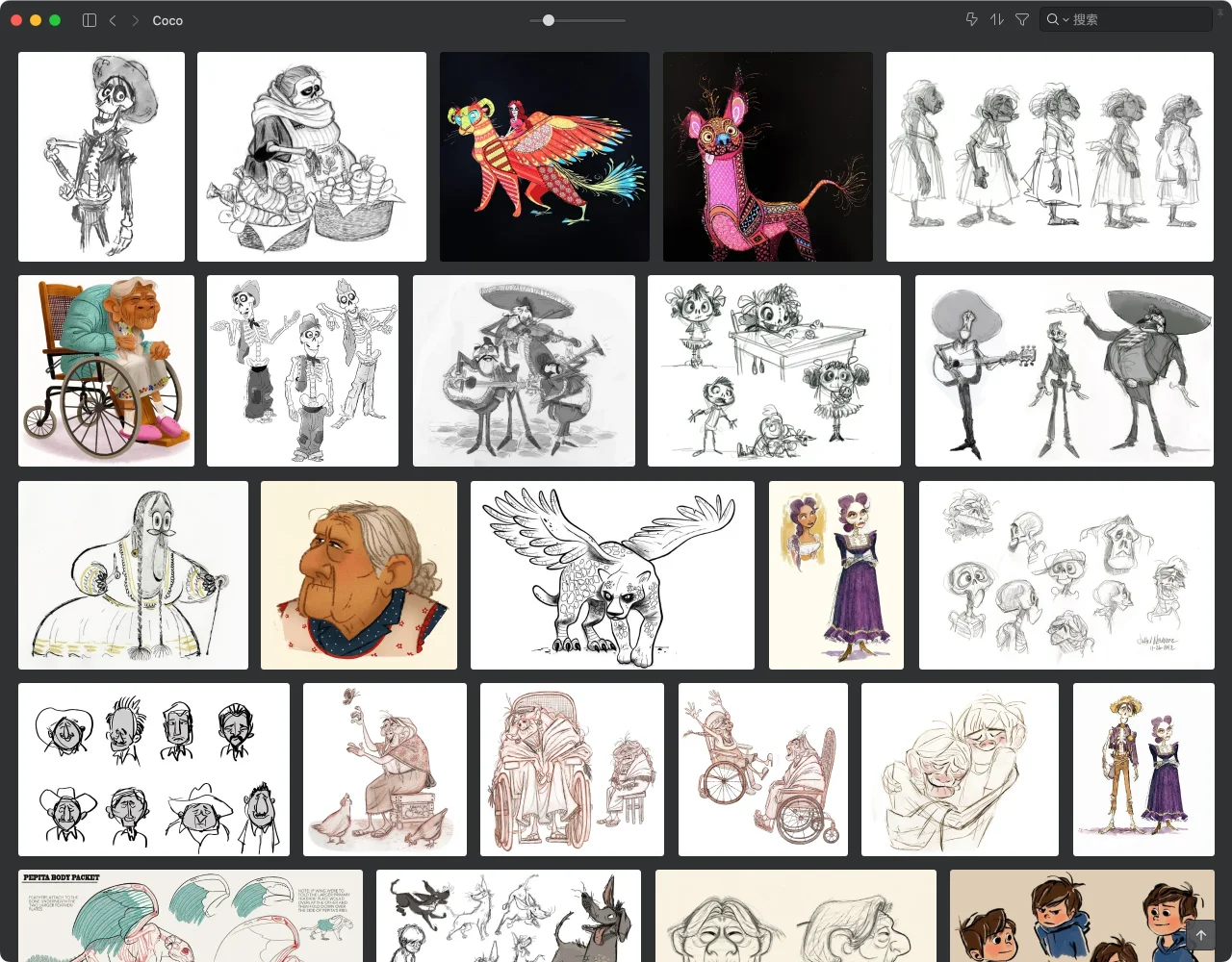Select the Pepita Body Packet sheet
This screenshot has width=1232, height=962.
click(191, 916)
